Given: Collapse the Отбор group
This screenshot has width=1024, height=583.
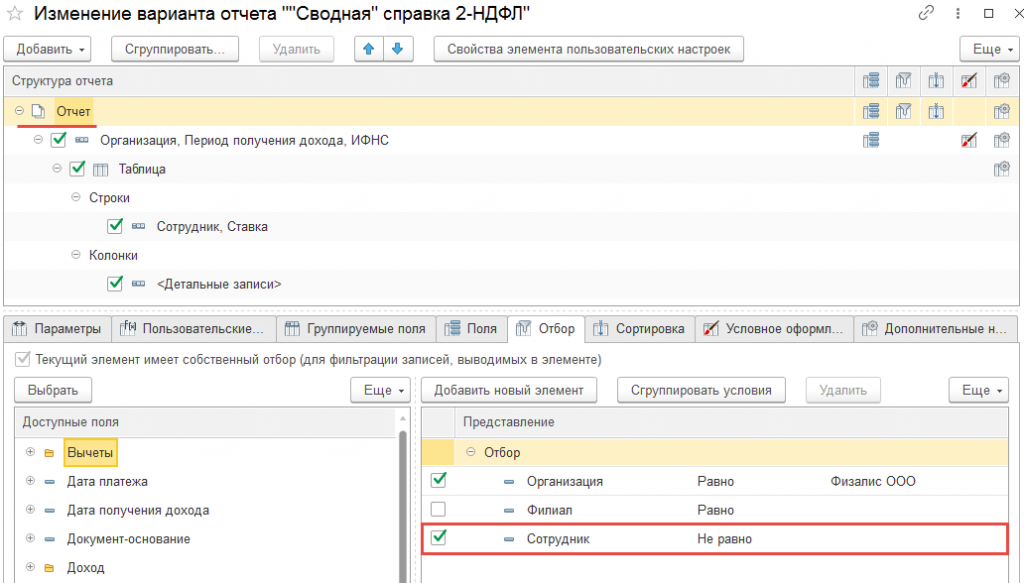Looking at the screenshot, I should click(470, 452).
